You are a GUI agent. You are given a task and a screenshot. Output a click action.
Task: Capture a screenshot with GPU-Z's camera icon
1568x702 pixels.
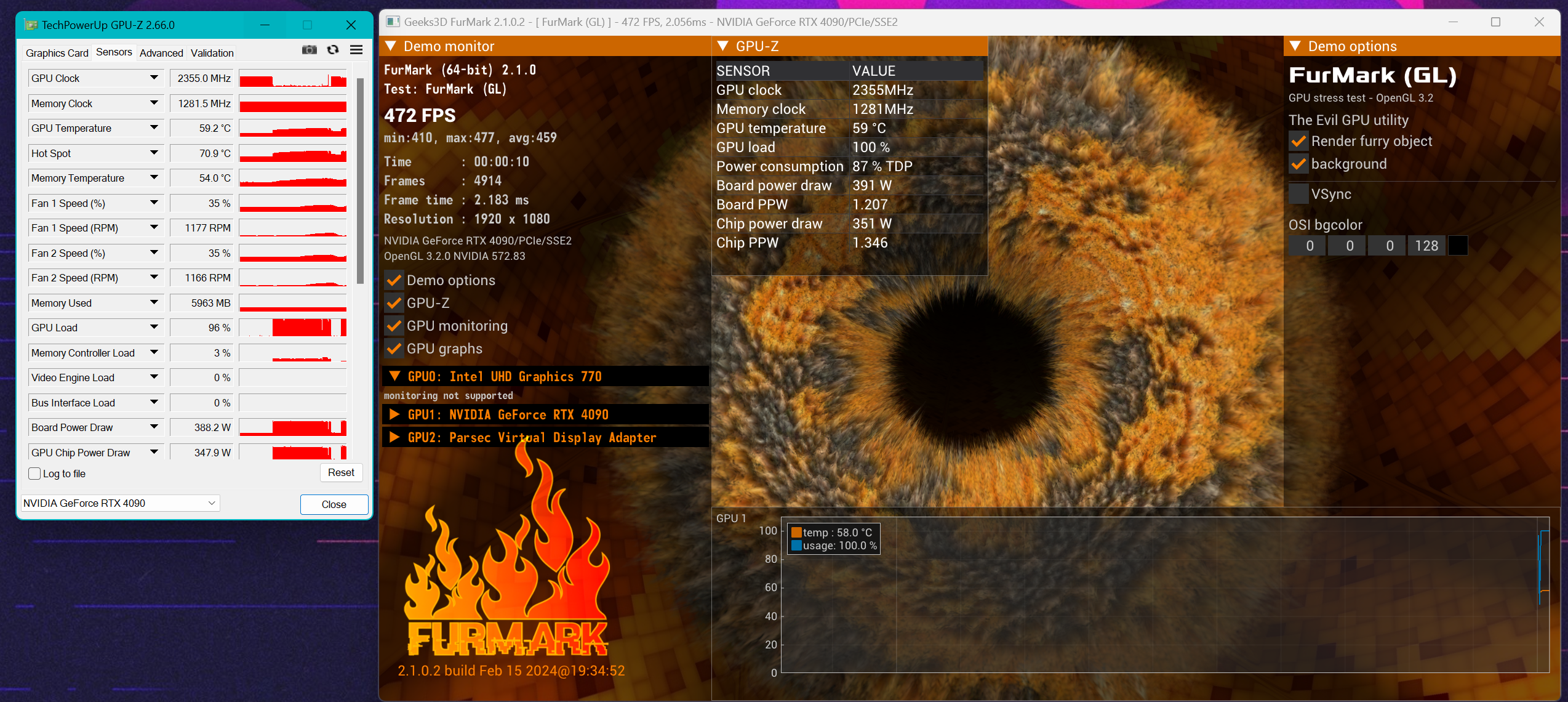point(310,50)
